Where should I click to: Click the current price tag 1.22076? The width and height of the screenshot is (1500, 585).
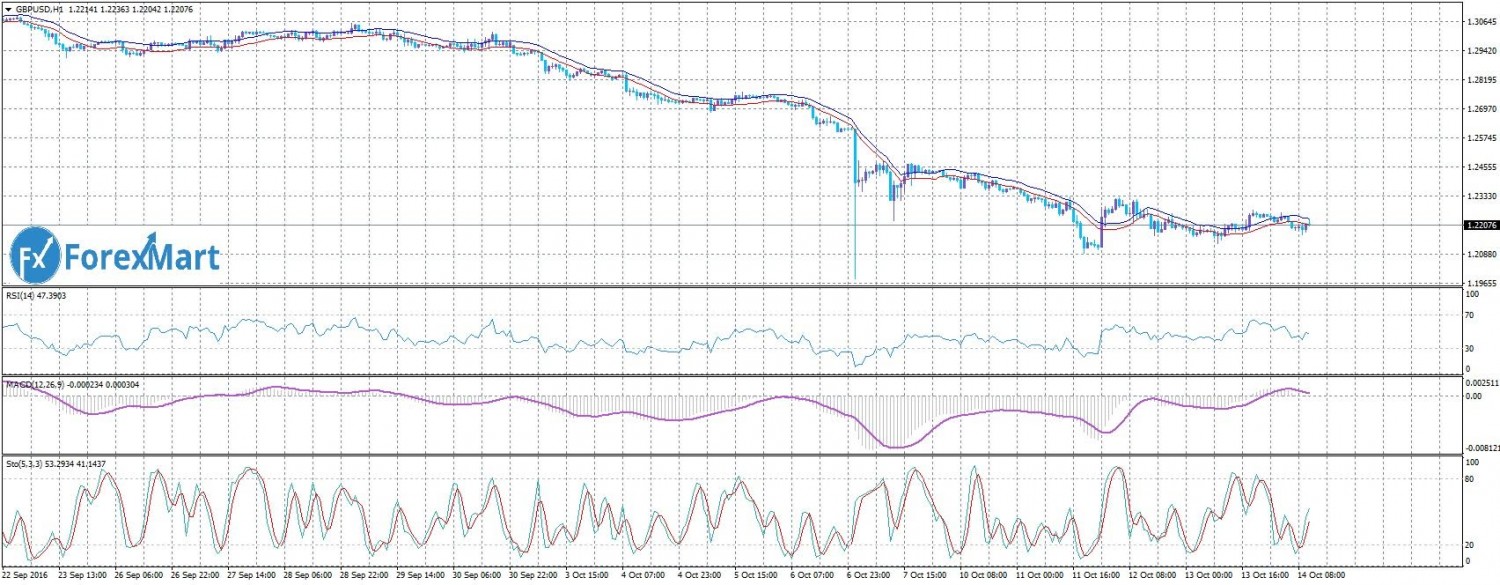pos(1479,226)
